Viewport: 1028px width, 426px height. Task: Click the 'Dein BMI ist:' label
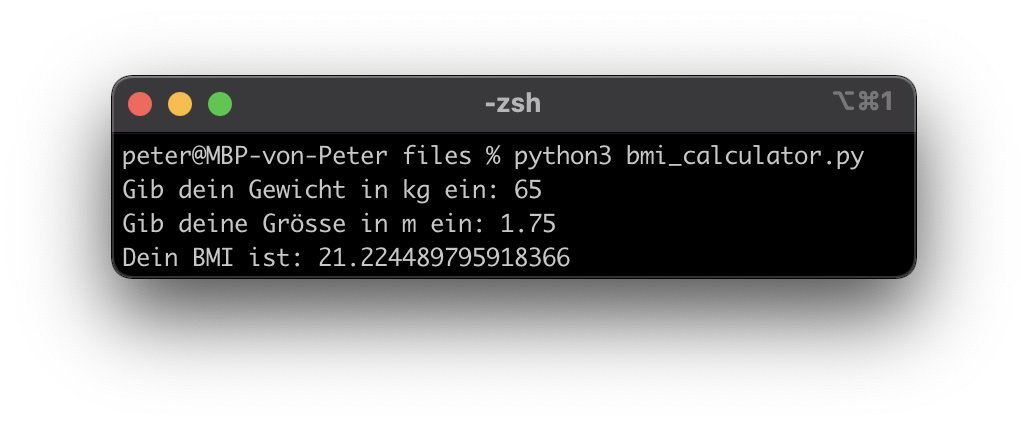point(213,258)
